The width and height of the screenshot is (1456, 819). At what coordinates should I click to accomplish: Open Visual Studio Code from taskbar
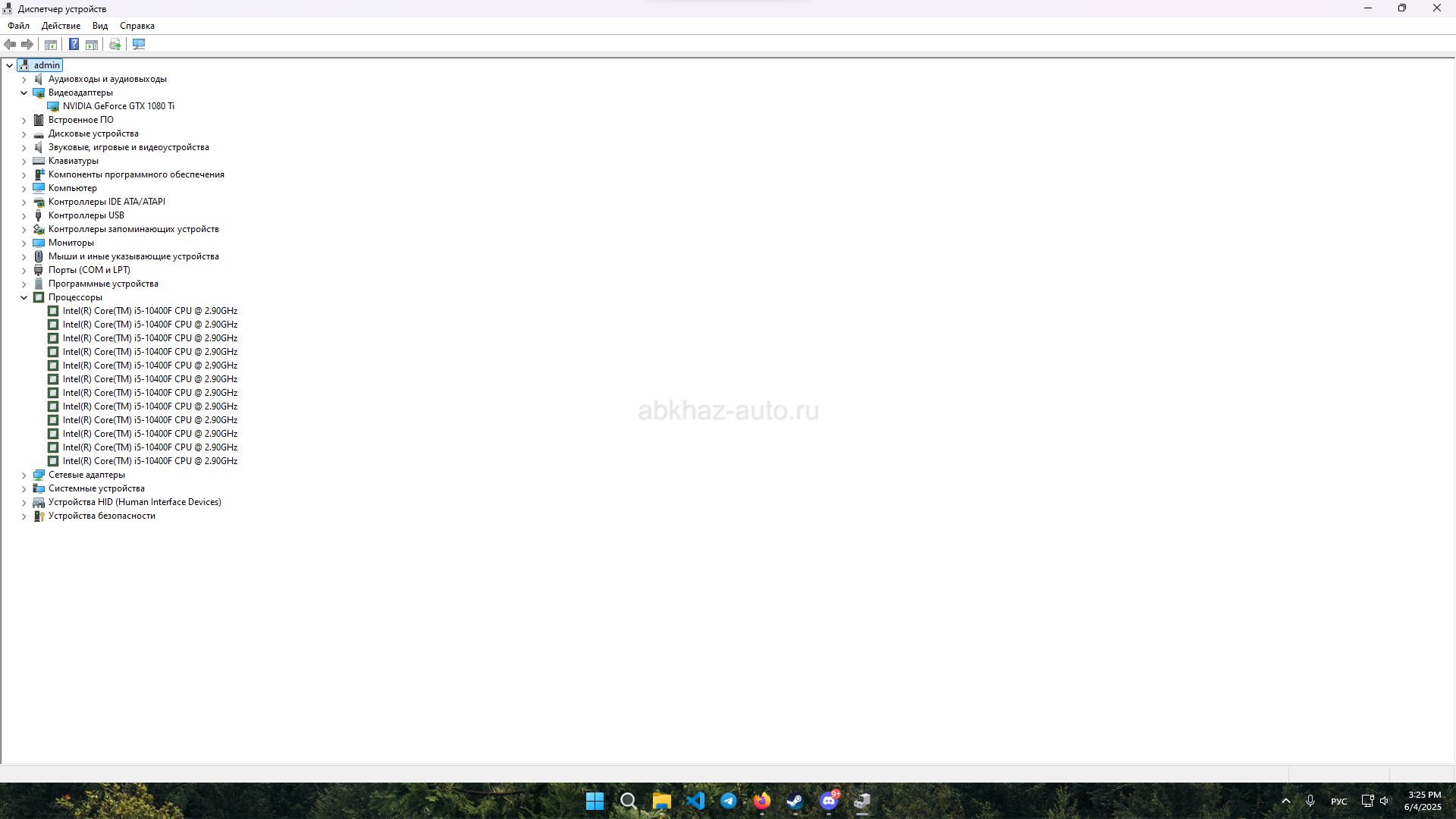695,801
